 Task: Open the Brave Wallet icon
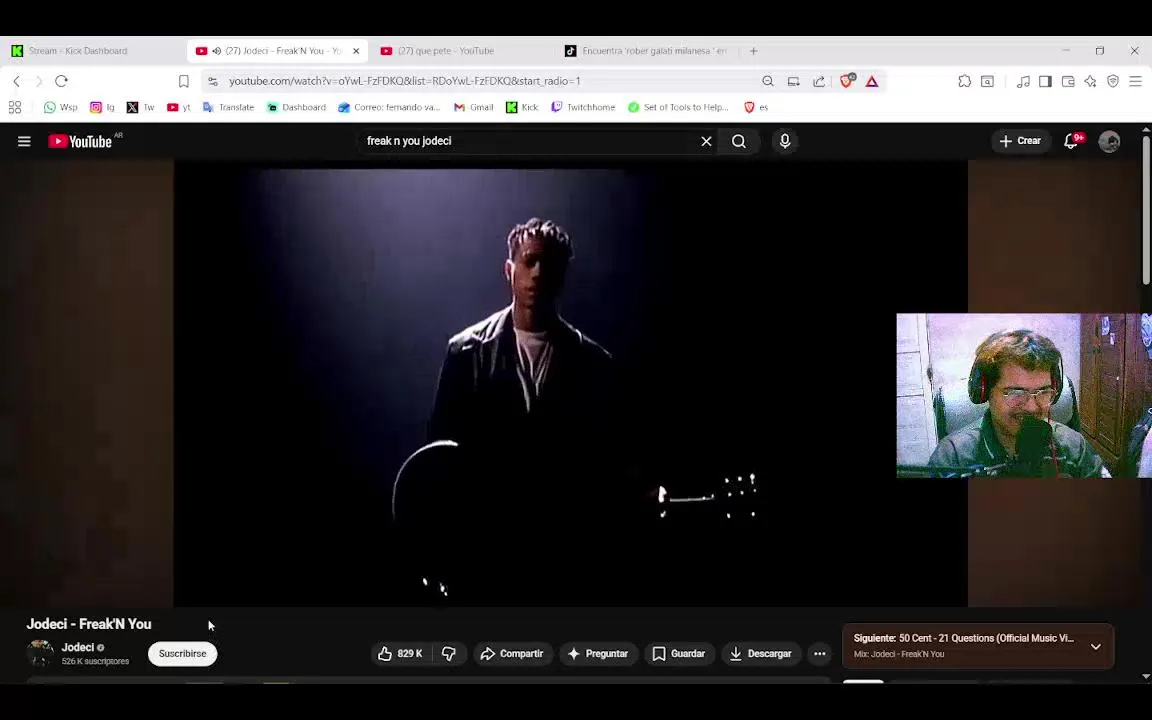1068,81
